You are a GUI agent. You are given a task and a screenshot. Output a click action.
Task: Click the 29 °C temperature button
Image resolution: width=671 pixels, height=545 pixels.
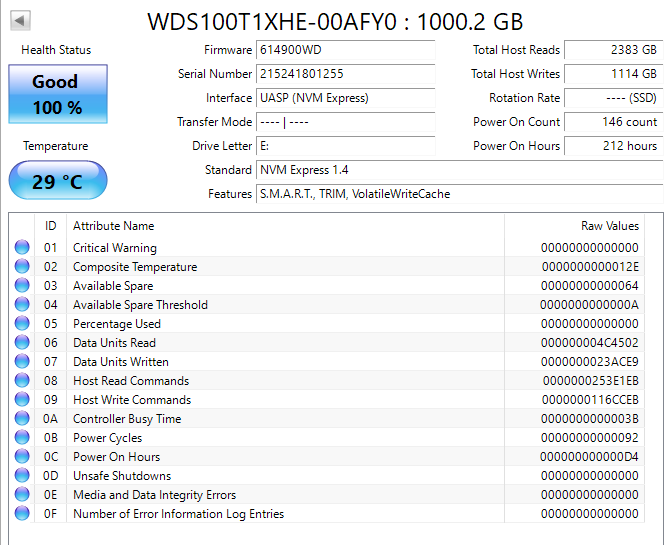click(x=56, y=181)
